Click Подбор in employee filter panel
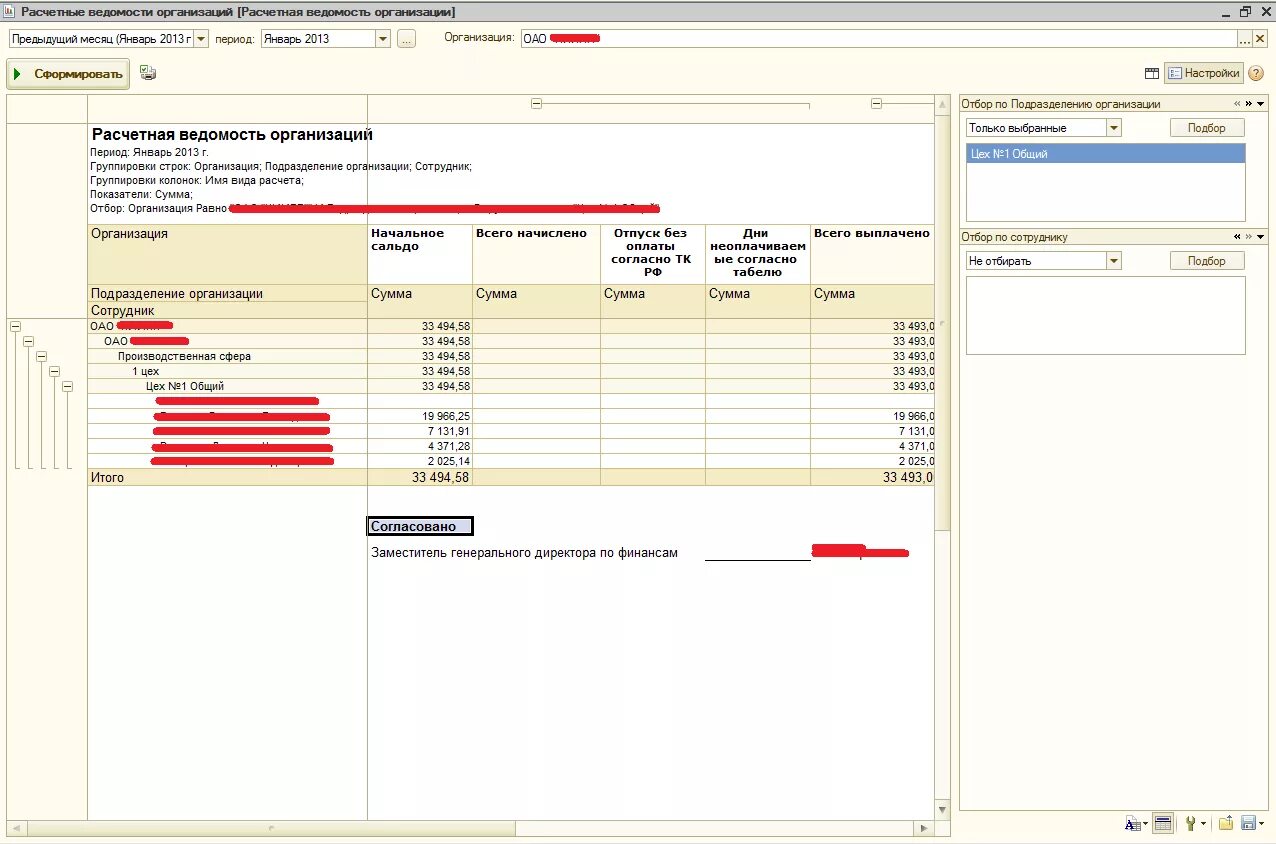This screenshot has width=1276, height=844. point(1206,261)
